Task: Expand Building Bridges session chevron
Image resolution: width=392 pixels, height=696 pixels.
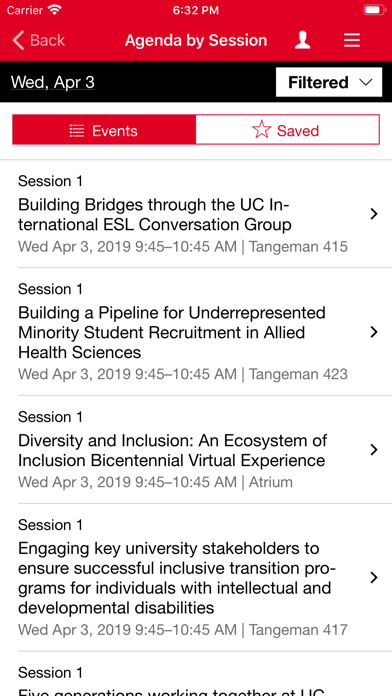Action: (374, 214)
